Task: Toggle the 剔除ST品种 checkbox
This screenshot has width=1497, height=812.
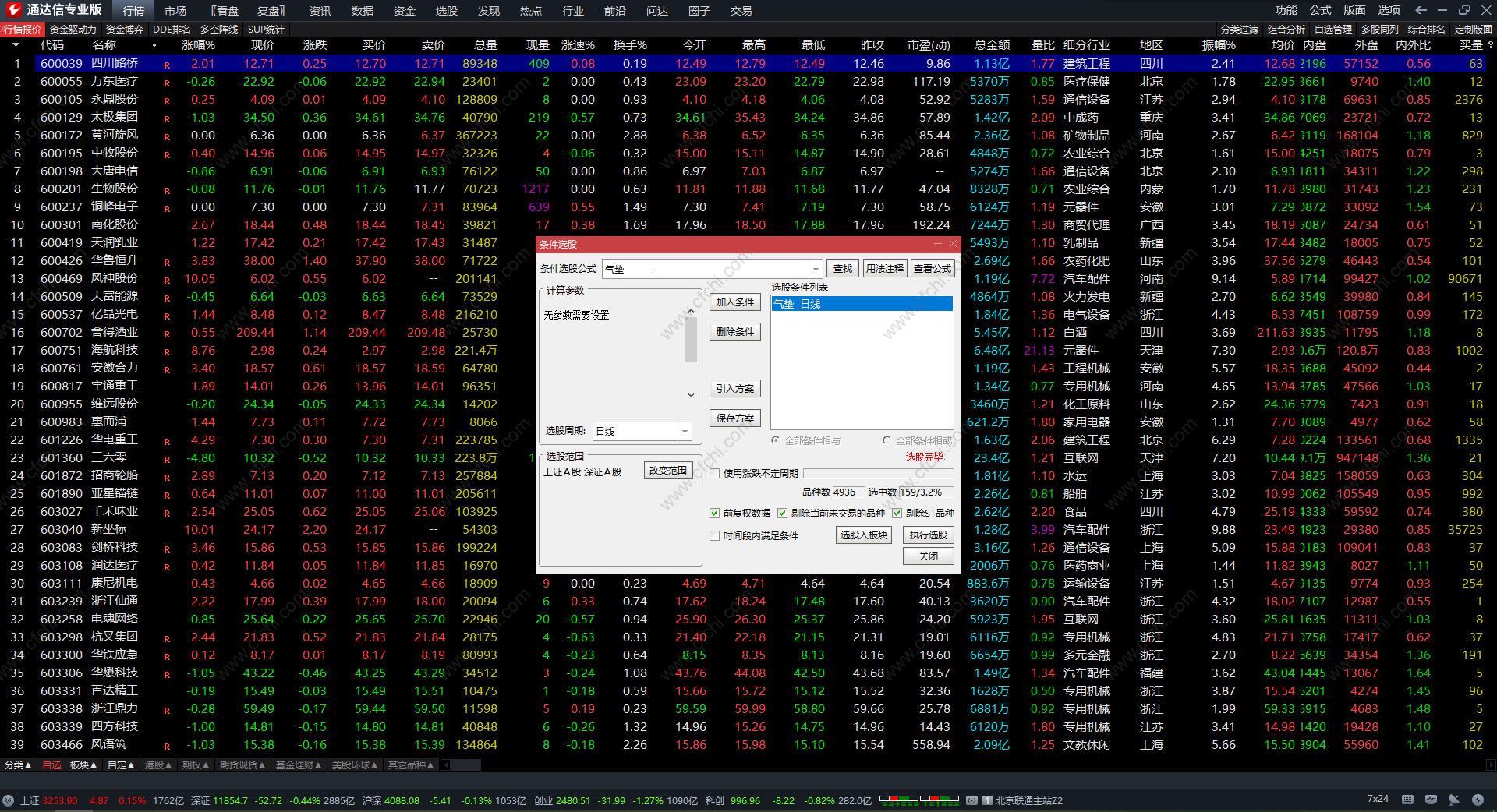Action: [897, 513]
